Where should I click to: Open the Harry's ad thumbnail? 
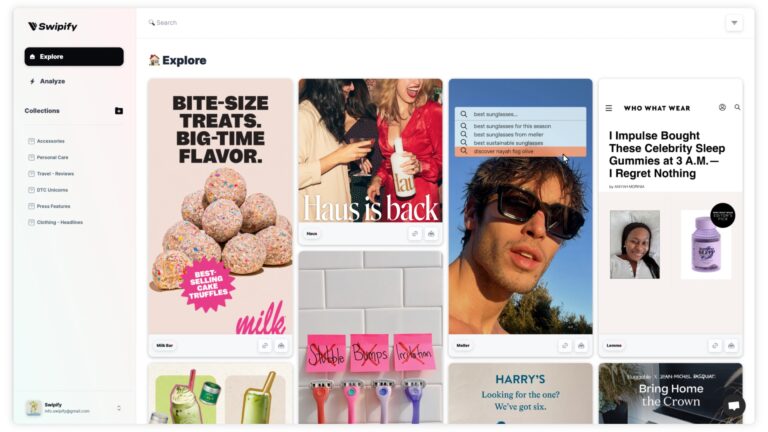coord(520,393)
